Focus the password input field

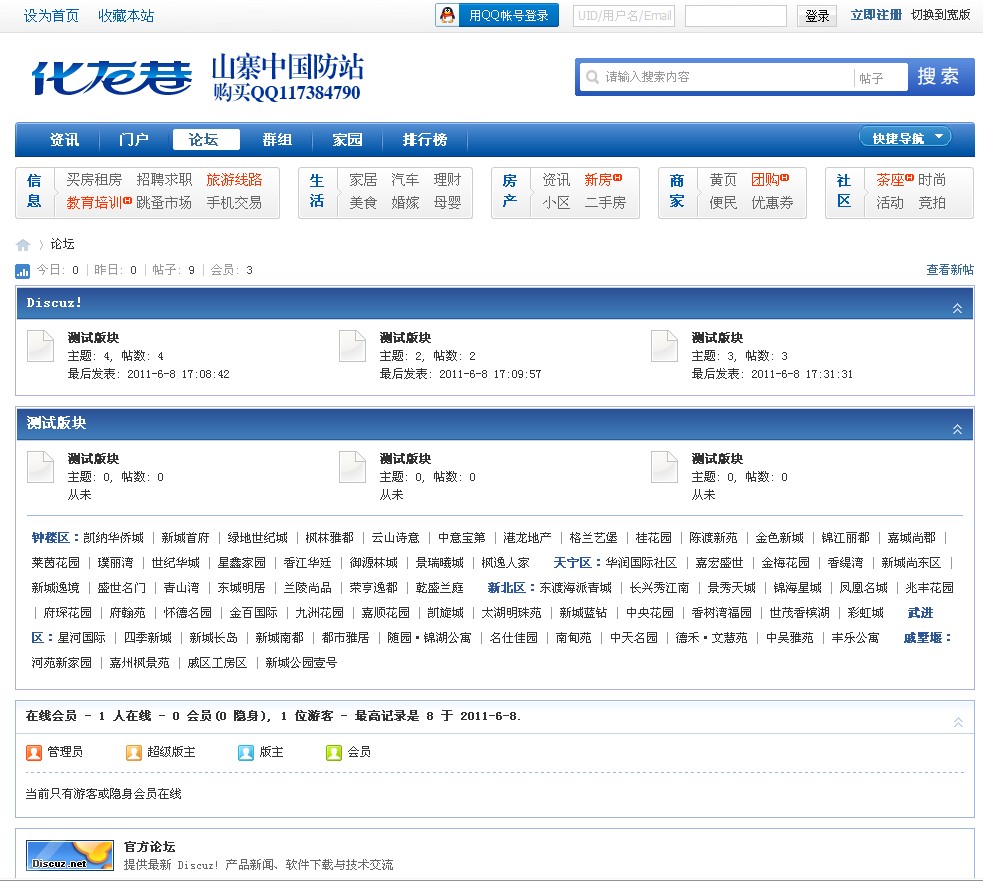click(x=735, y=16)
